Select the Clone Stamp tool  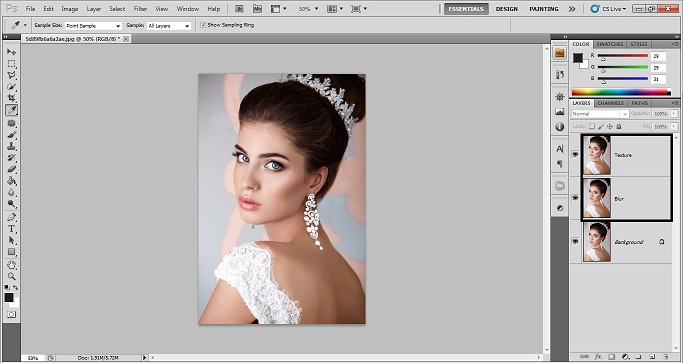[11, 146]
